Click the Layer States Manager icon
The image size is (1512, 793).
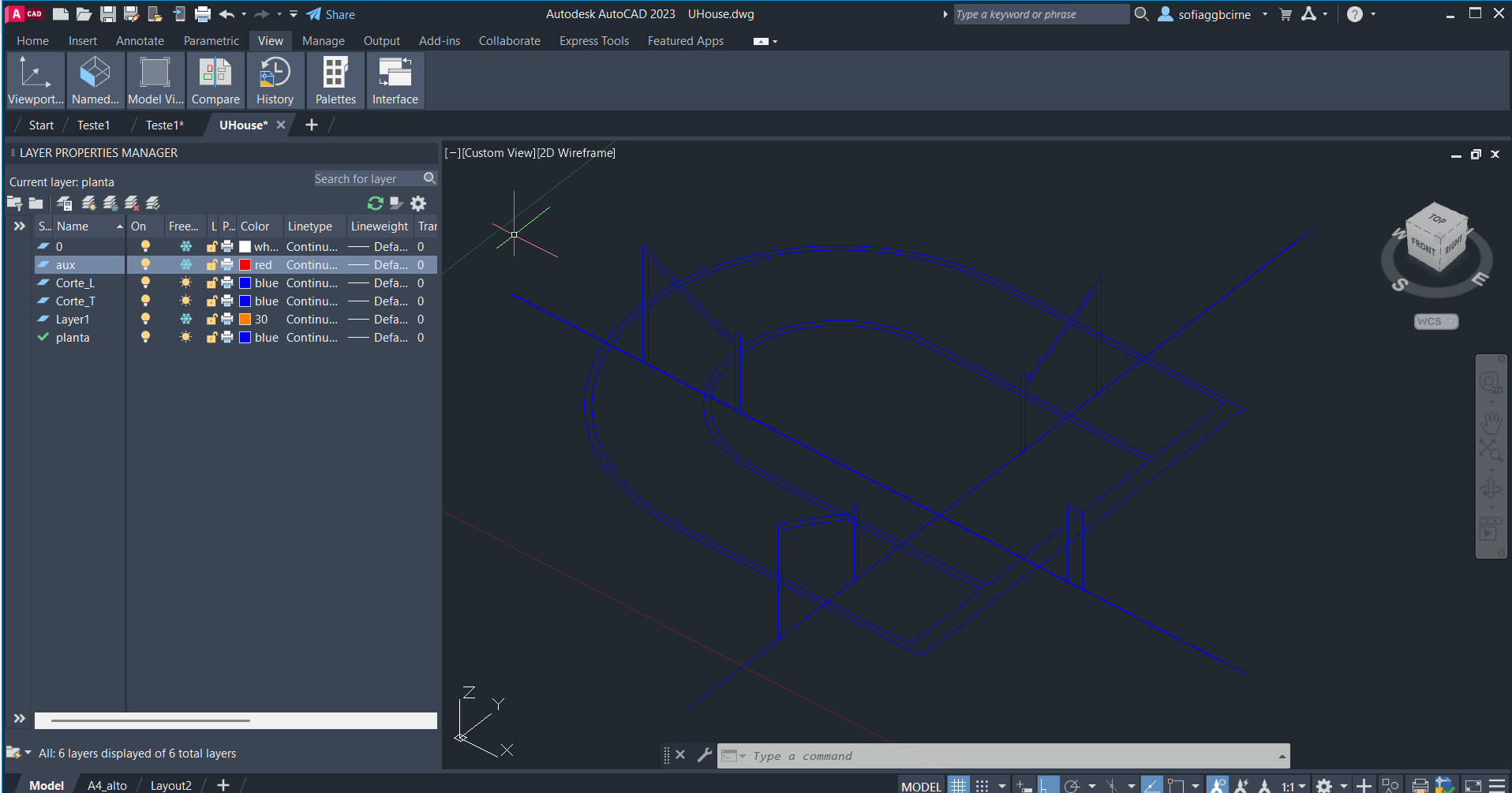(x=65, y=204)
